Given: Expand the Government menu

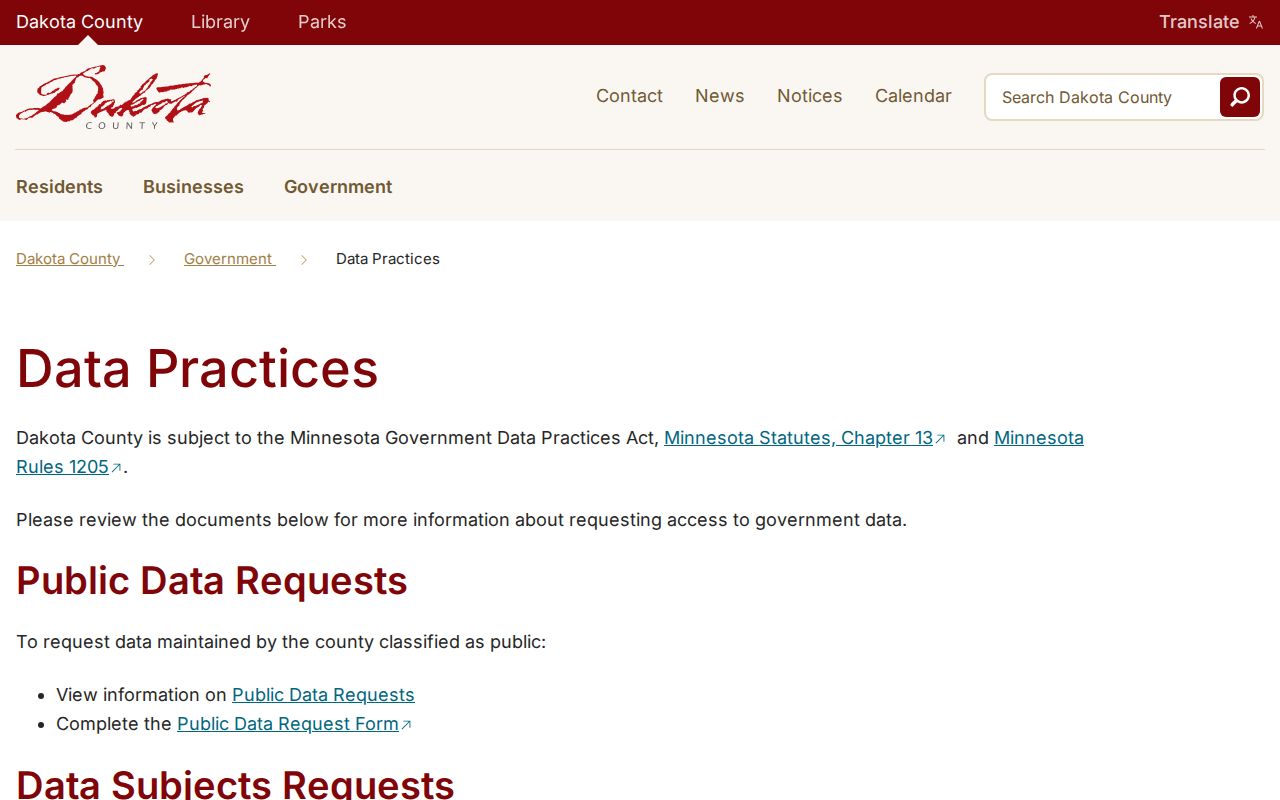Looking at the screenshot, I should (338, 187).
